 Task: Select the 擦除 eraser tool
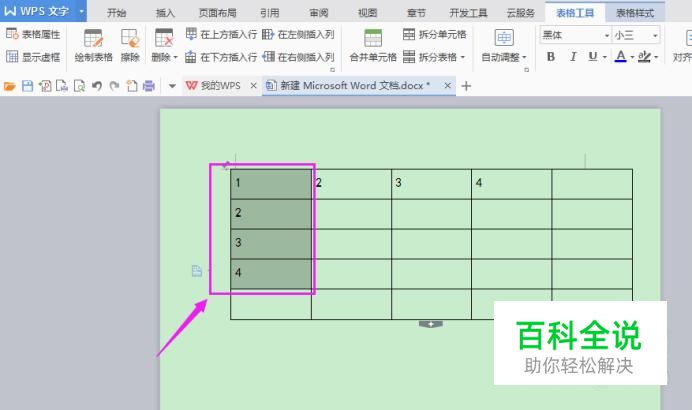coord(130,45)
